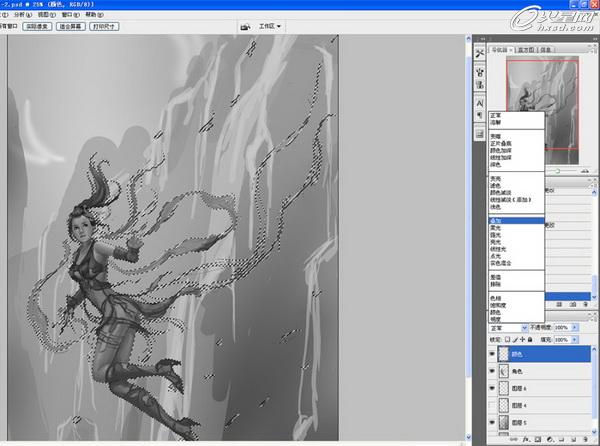Select the 图层 6 layer thumbnail
The width and height of the screenshot is (600, 446).
503,388
